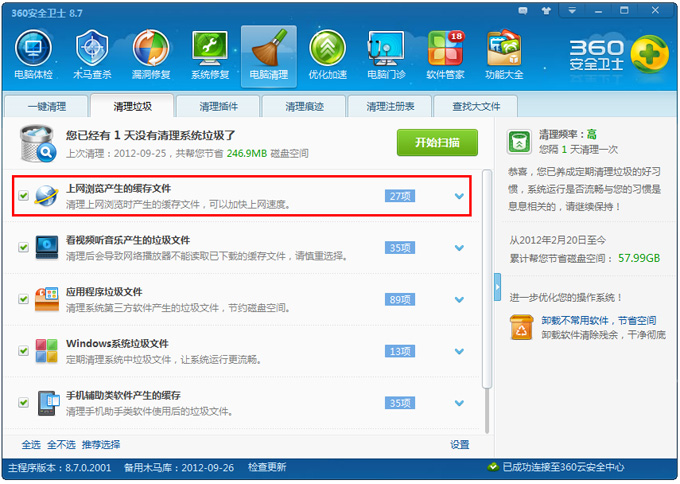Switch to 查找大文件 tab
Viewport: 680px width, 484px height.
coord(476,106)
